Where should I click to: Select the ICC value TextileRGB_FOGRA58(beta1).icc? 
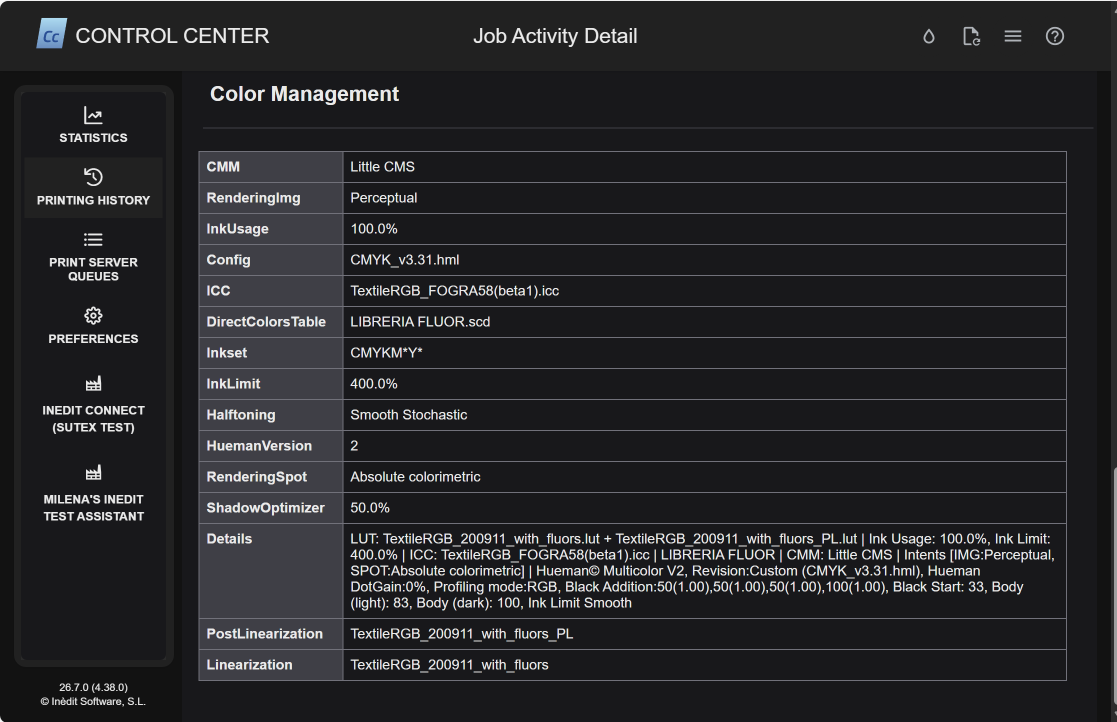tap(454, 291)
